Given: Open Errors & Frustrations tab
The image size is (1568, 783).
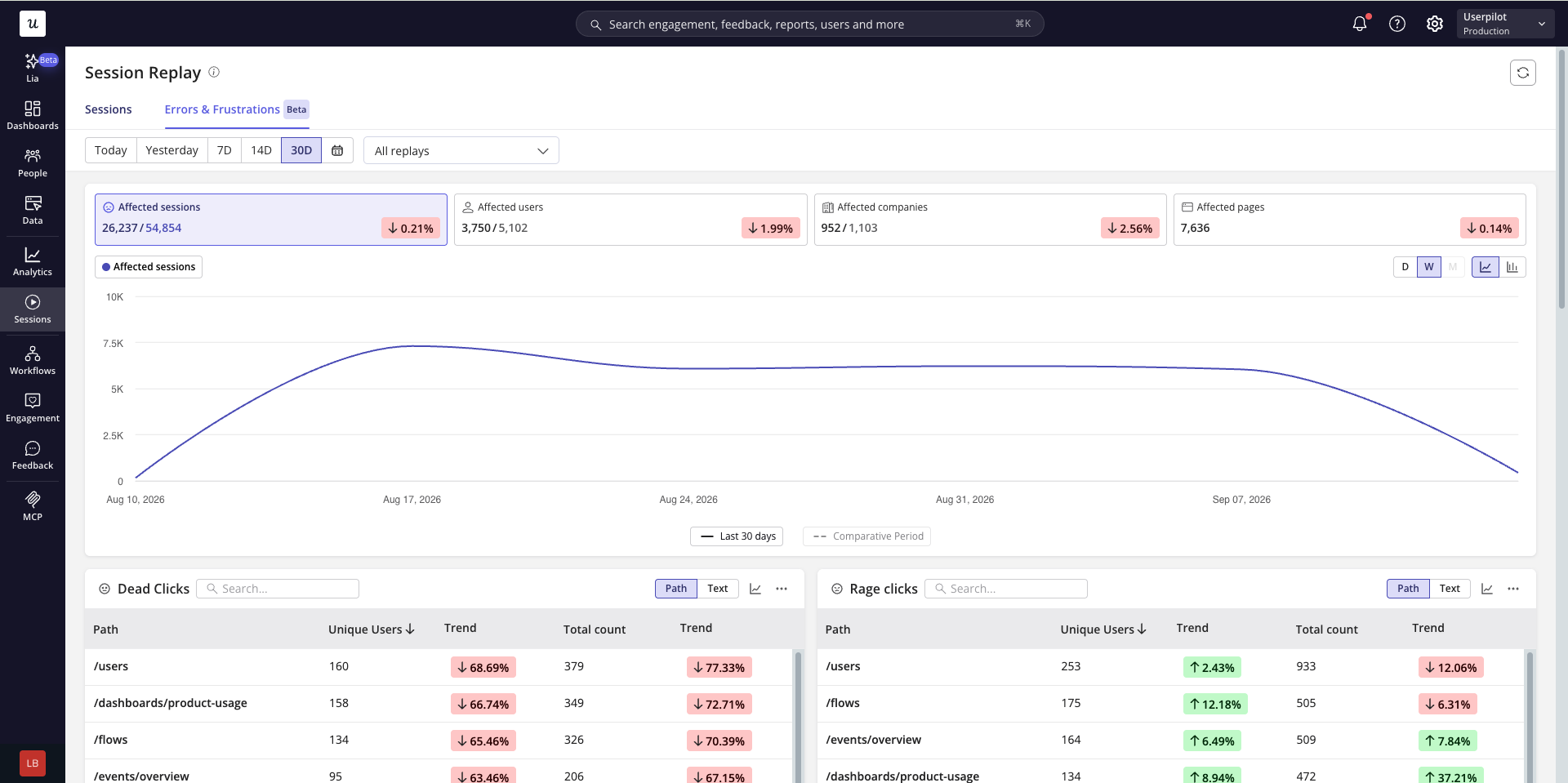Looking at the screenshot, I should tap(237, 109).
